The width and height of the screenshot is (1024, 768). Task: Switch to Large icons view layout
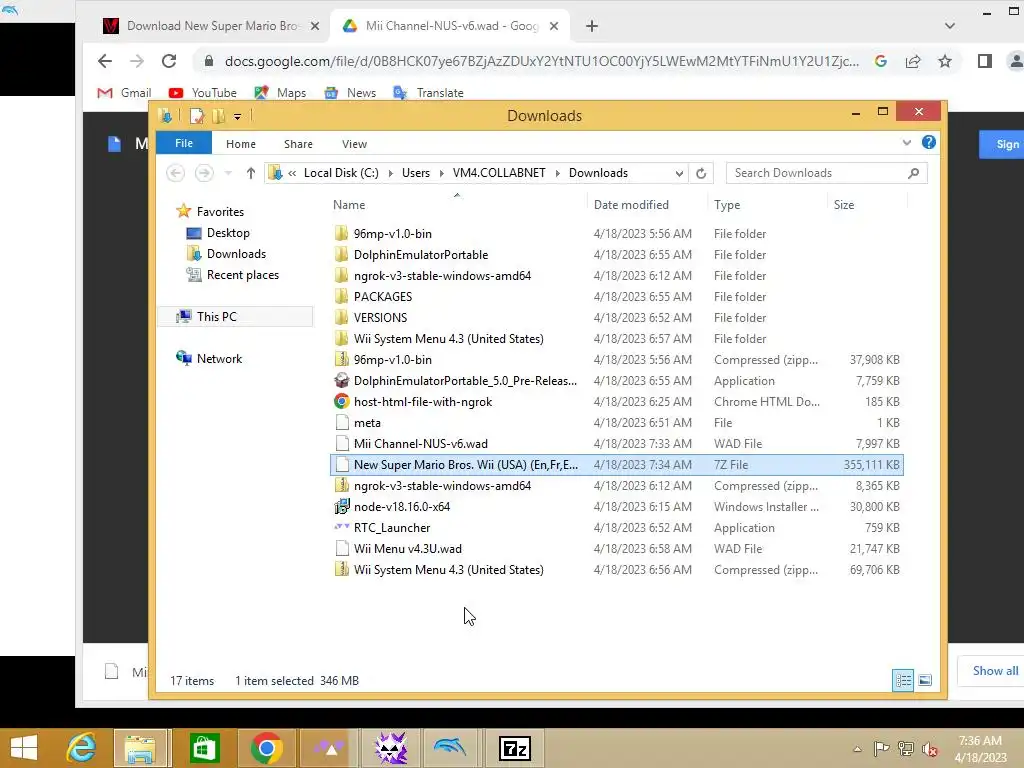coord(925,680)
